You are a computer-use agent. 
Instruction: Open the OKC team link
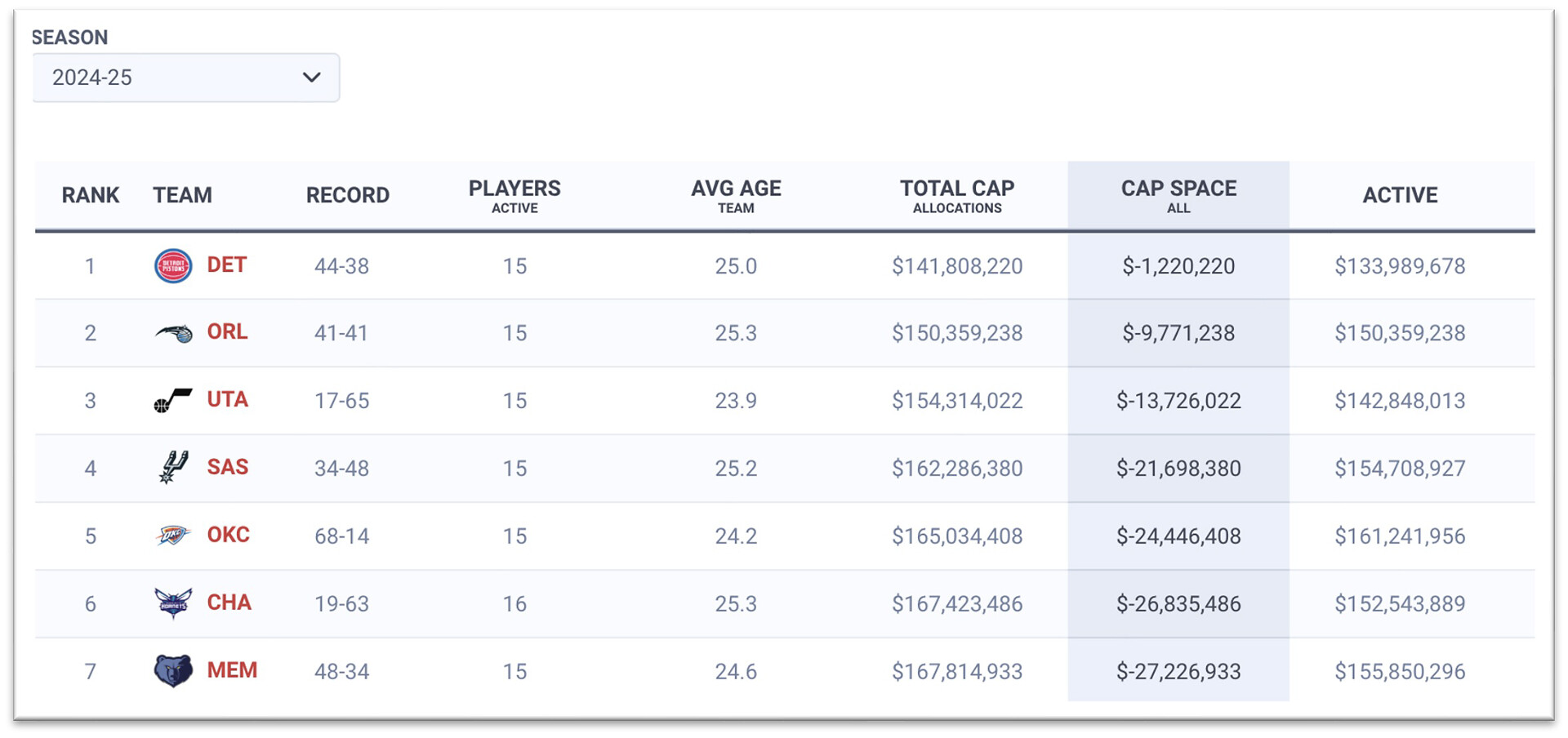coord(228,535)
